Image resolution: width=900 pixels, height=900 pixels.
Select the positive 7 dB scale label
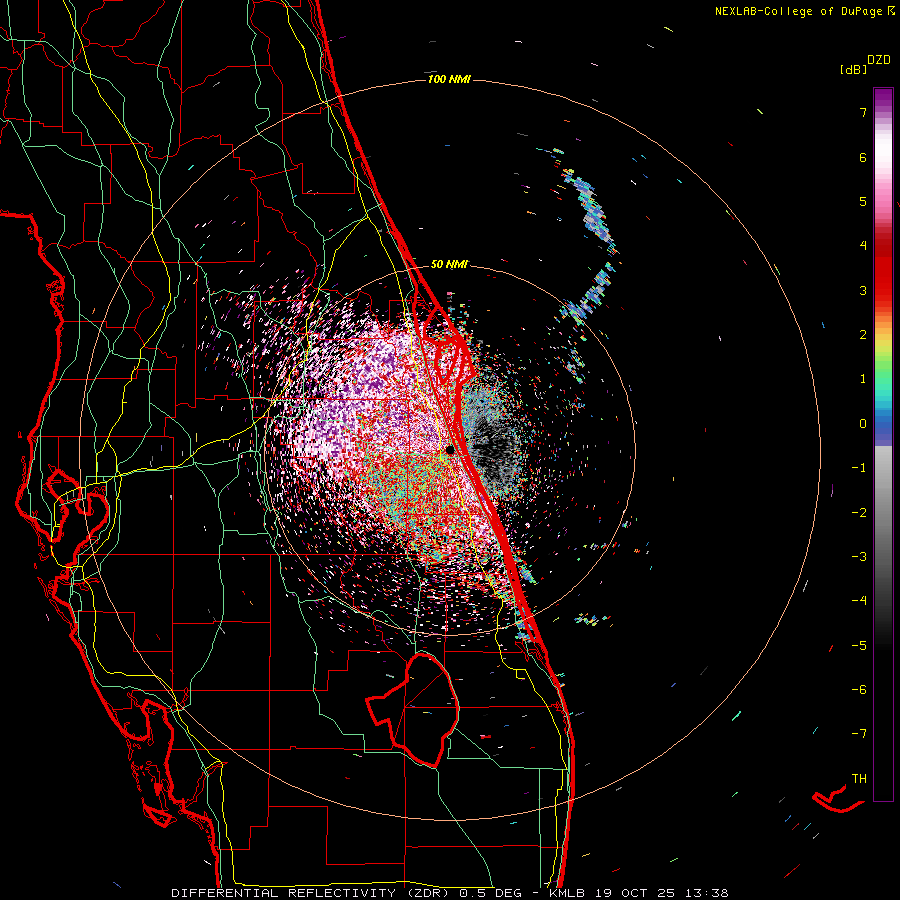(863, 112)
